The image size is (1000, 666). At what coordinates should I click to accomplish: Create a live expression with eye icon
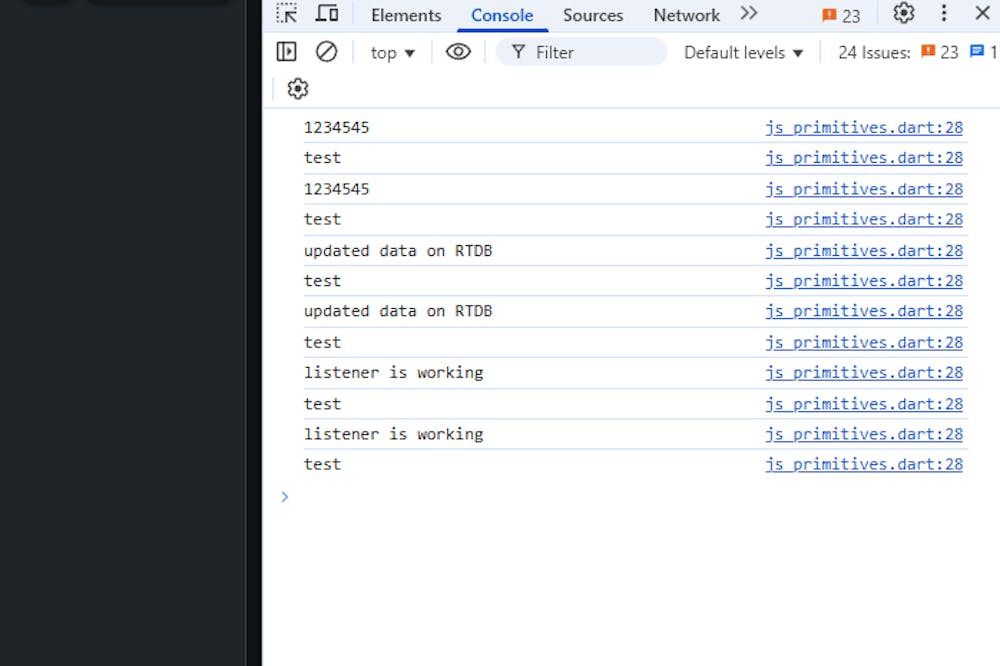(x=458, y=52)
